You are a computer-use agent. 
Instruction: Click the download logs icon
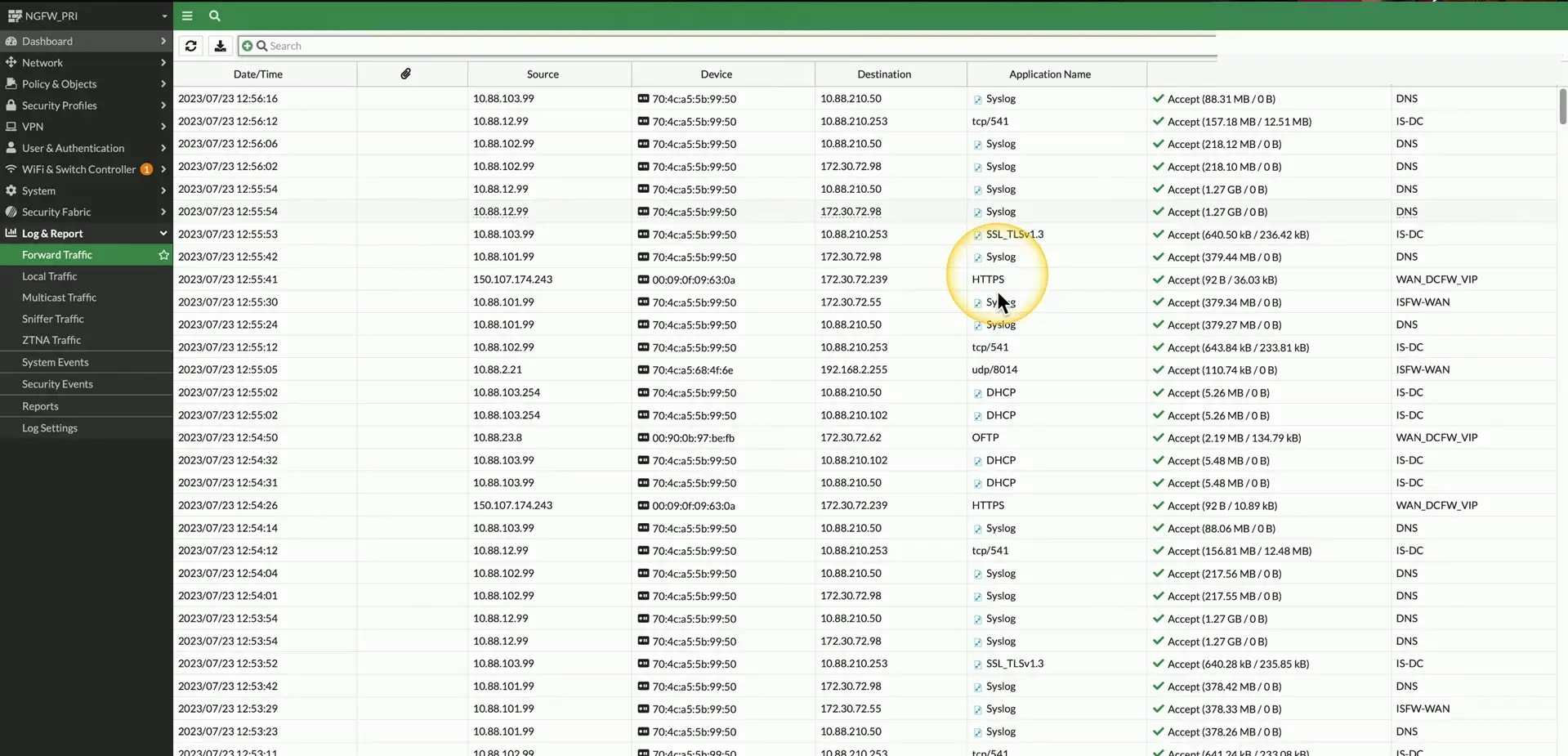tap(220, 46)
